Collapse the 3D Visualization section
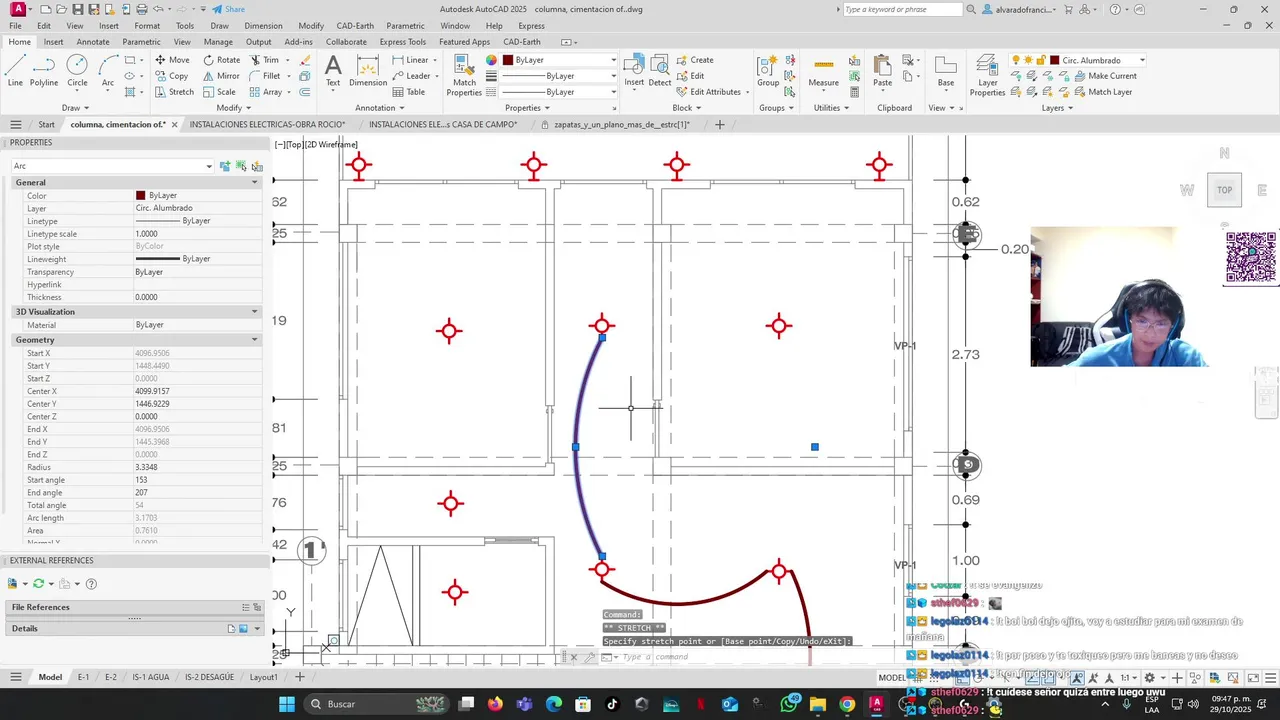1280x720 pixels. pyautogui.click(x=254, y=312)
